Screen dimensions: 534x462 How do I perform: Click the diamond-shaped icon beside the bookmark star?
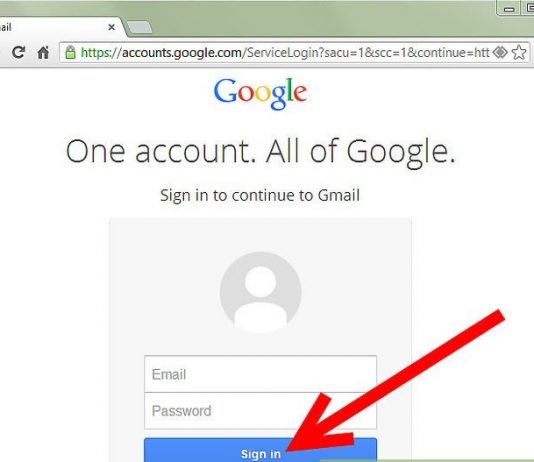(500, 52)
